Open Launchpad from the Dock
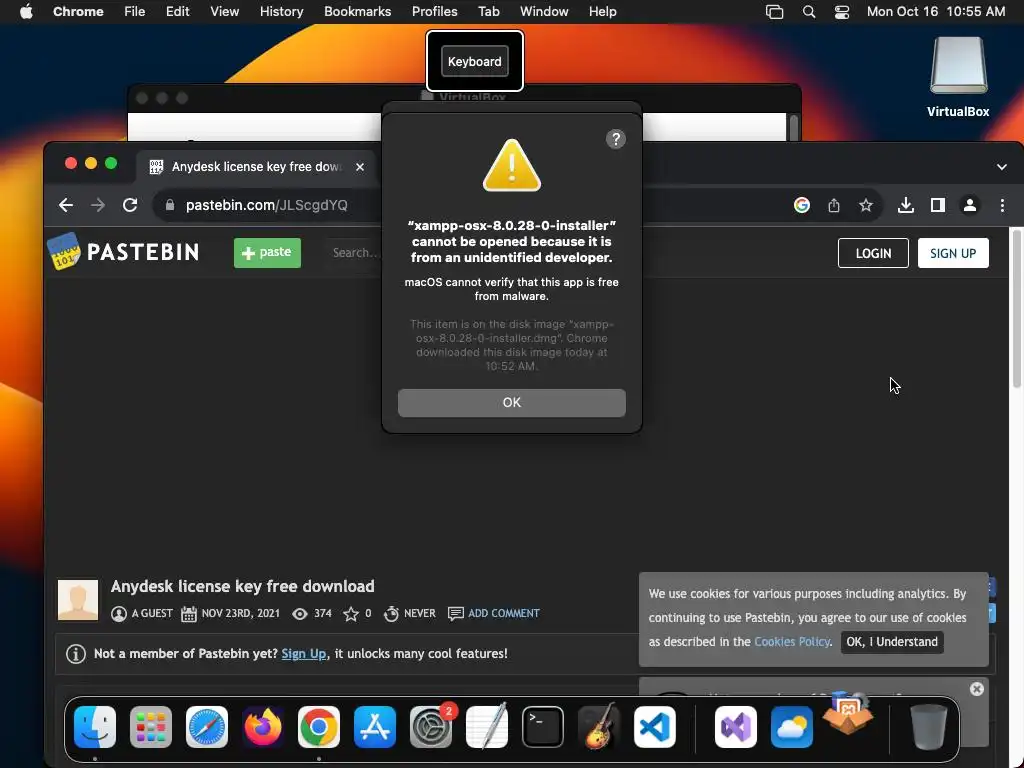Screen dimensions: 1024x768 (x=151, y=727)
